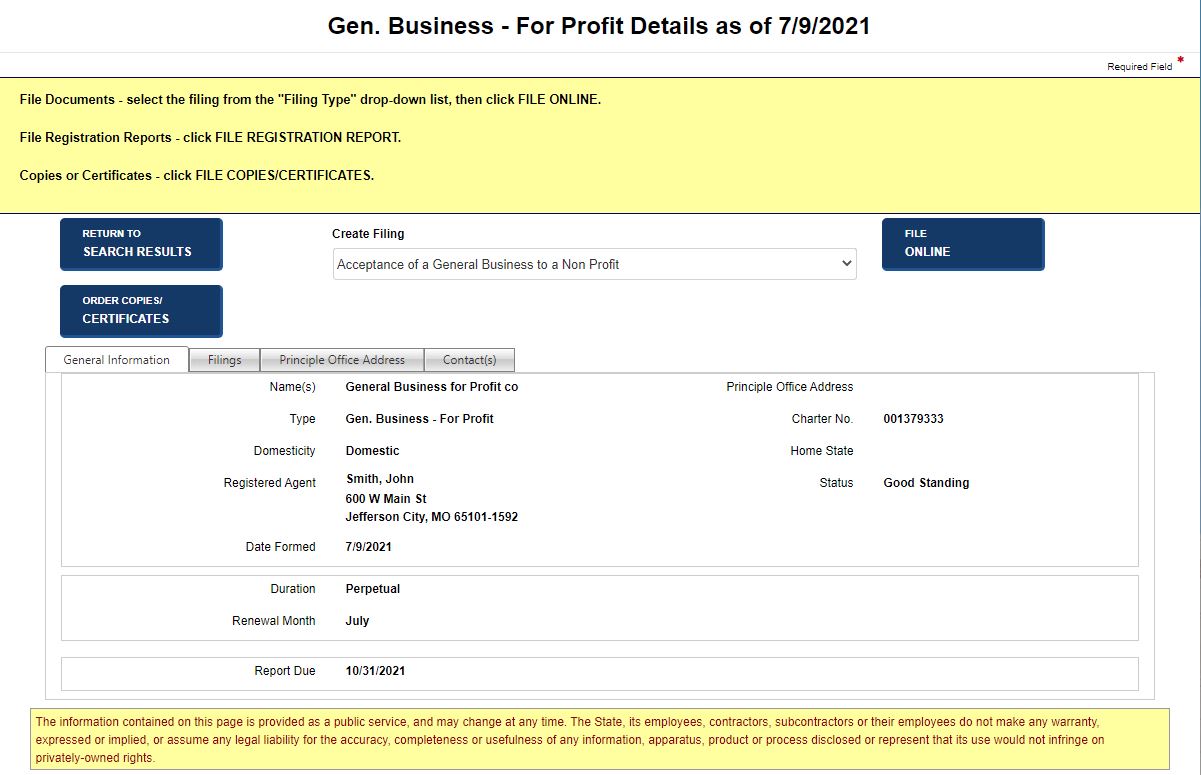Open the Principle Office Address tab
Viewport: 1201px width, 775px height.
pyautogui.click(x=341, y=359)
